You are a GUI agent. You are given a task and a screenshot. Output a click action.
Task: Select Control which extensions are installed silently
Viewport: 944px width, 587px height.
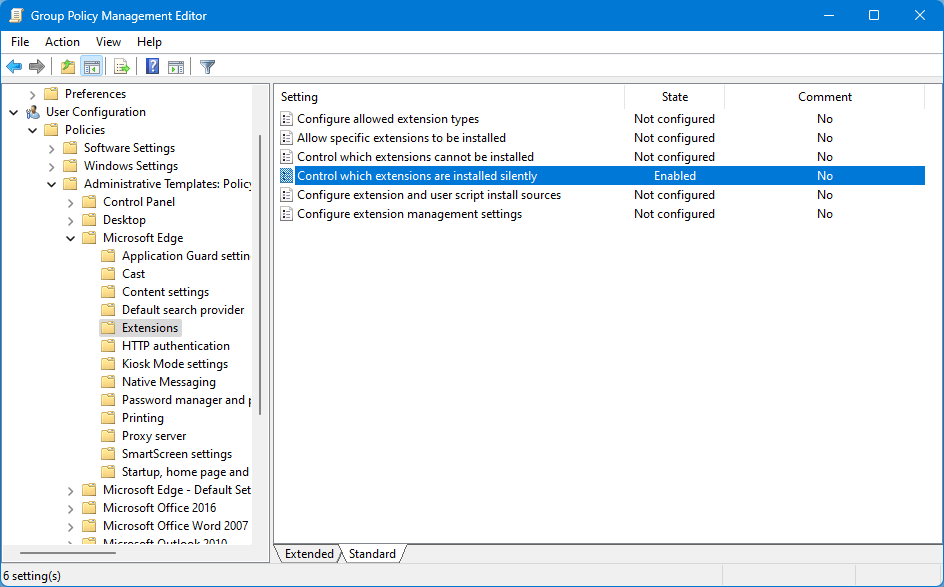tap(417, 176)
